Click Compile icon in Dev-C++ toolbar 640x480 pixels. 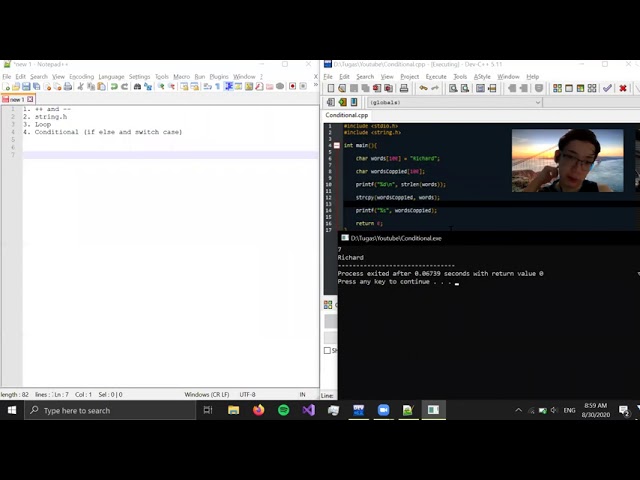click(x=557, y=88)
